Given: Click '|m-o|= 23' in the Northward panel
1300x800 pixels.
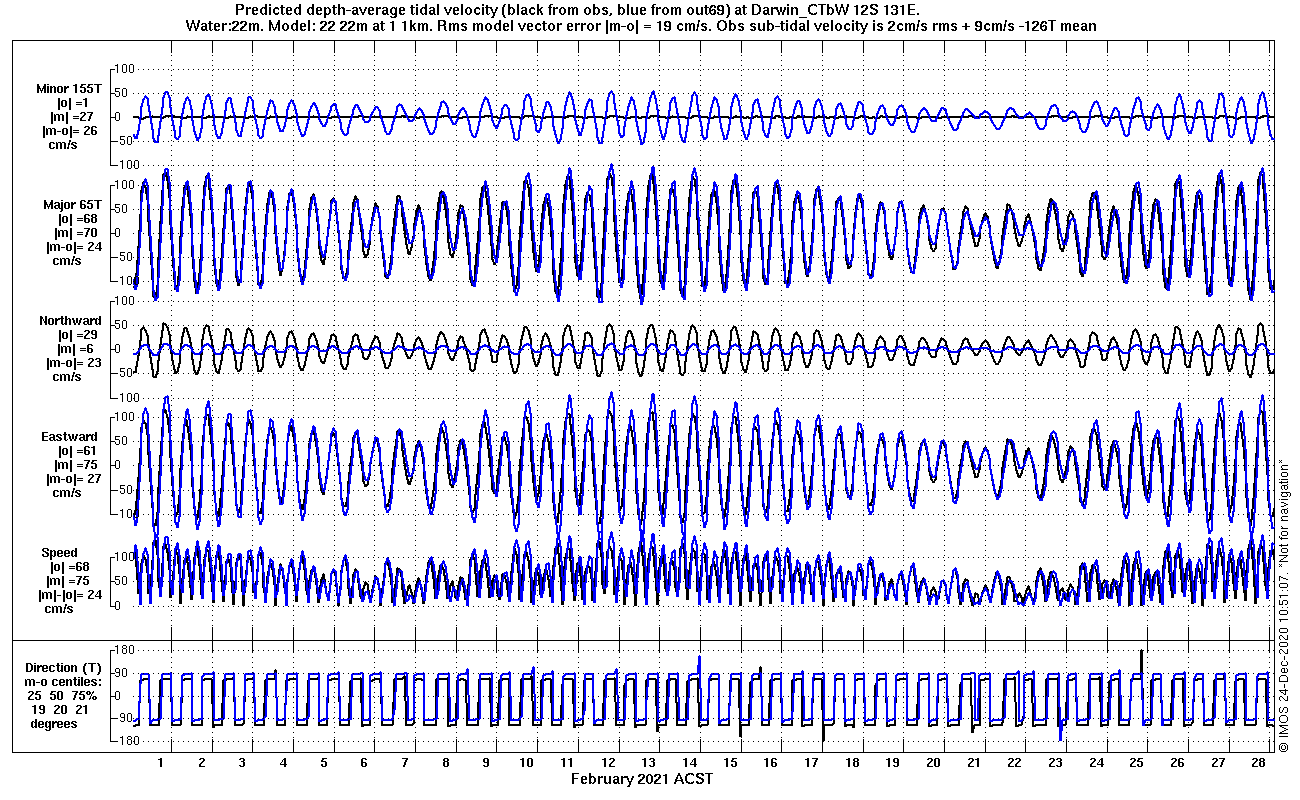Looking at the screenshot, I should tap(73, 363).
